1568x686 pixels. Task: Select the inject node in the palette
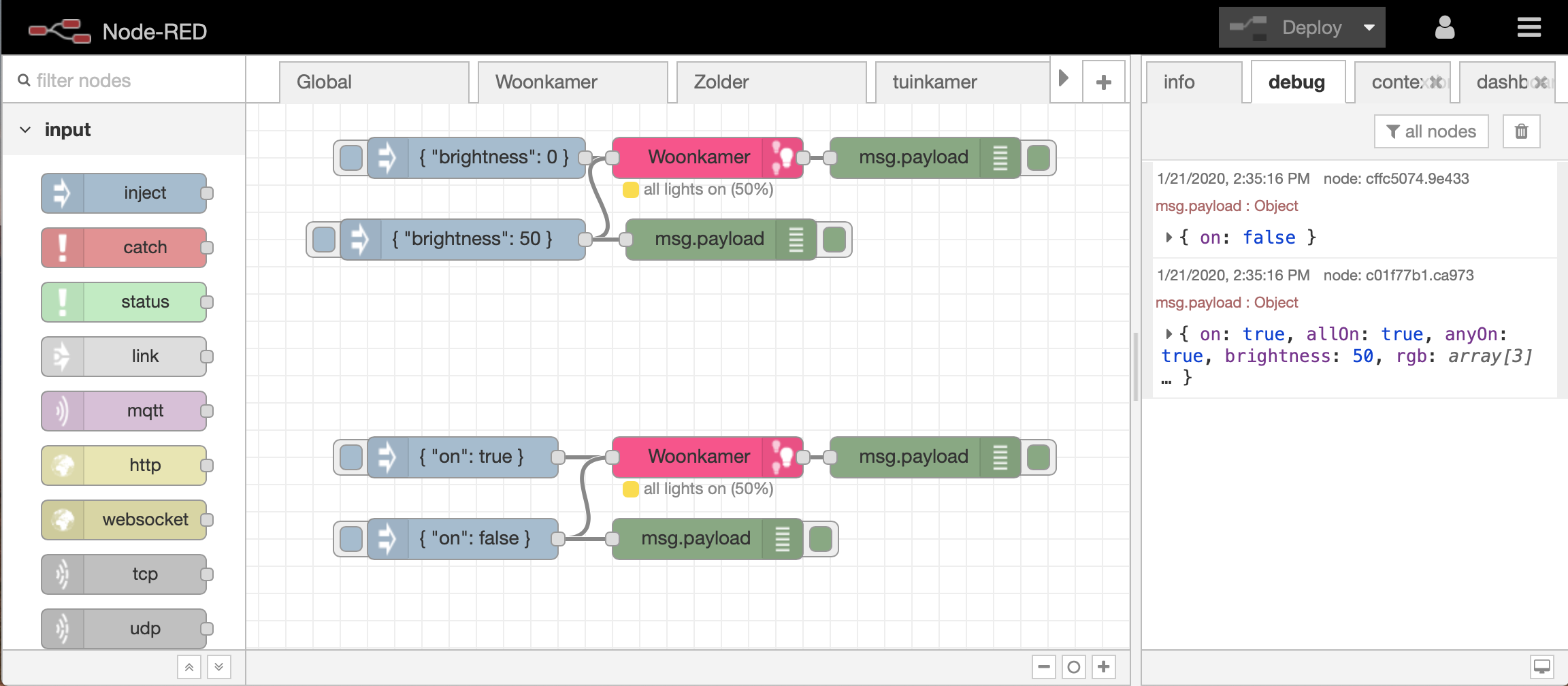125,193
